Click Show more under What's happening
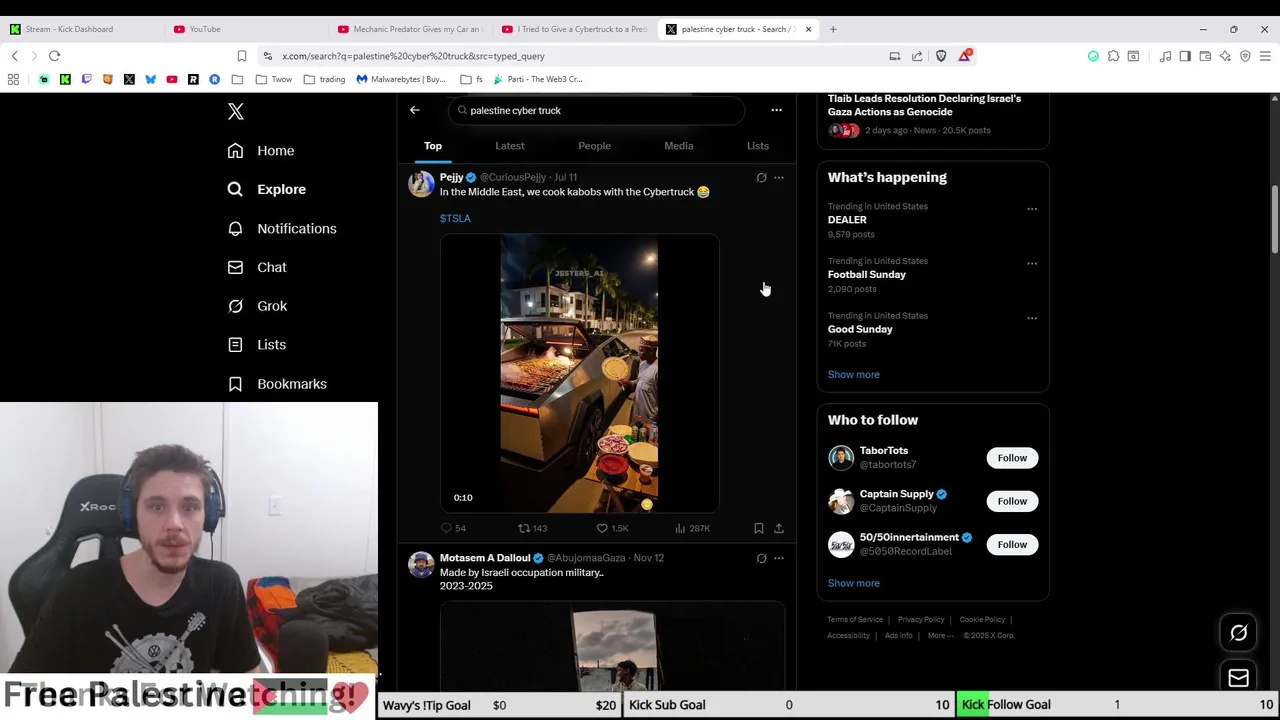 pos(854,374)
